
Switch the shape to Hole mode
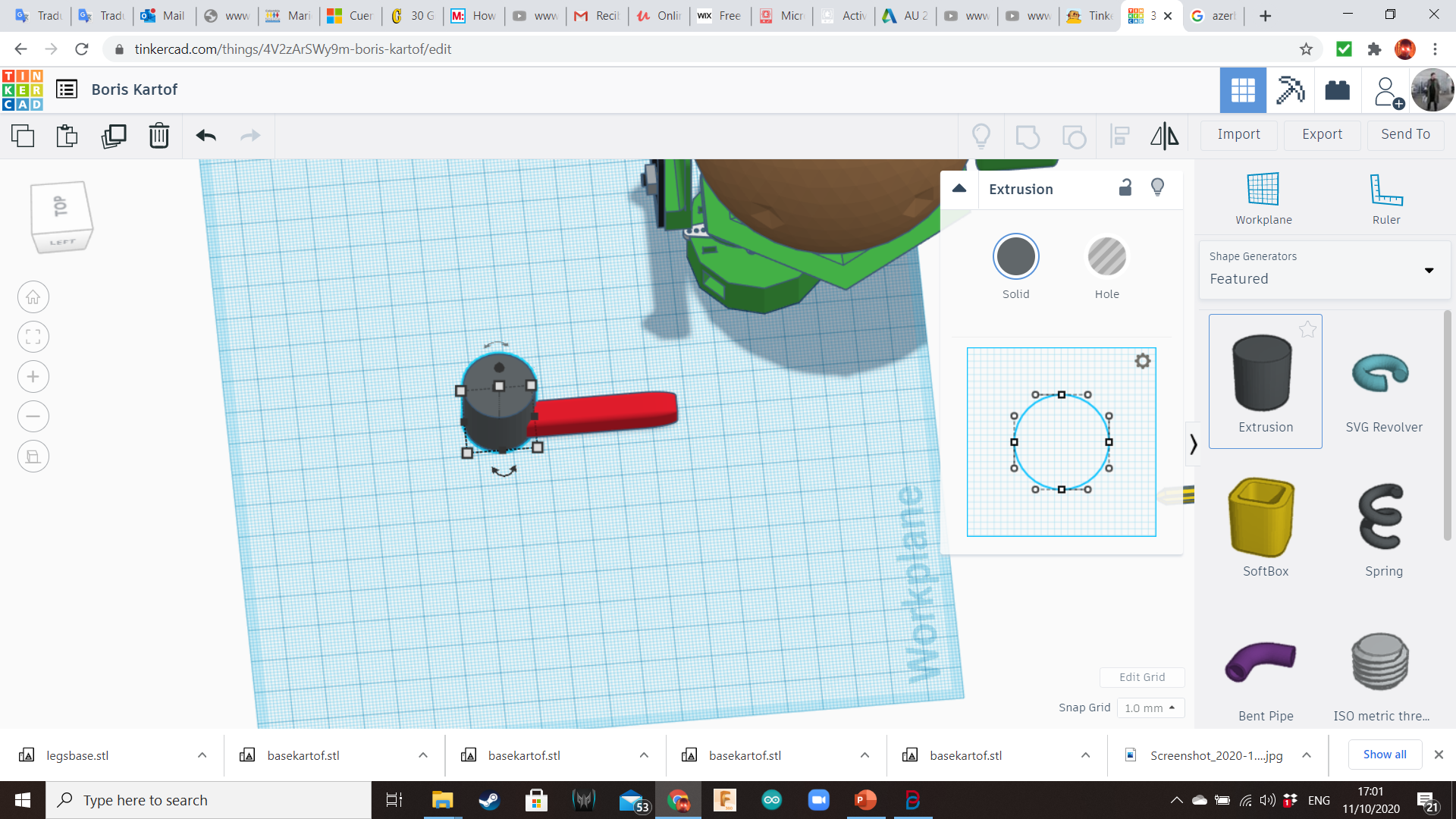coord(1107,256)
